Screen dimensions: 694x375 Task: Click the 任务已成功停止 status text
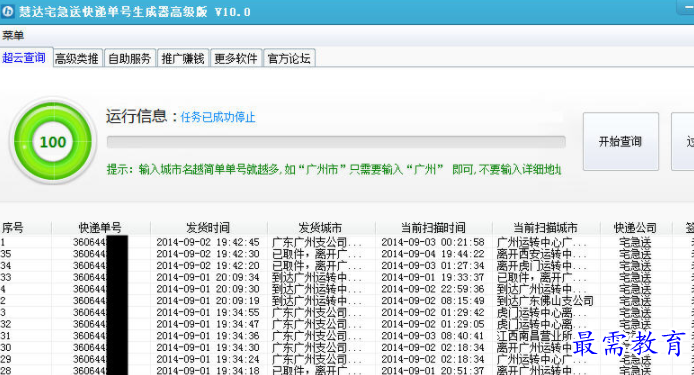[218, 117]
